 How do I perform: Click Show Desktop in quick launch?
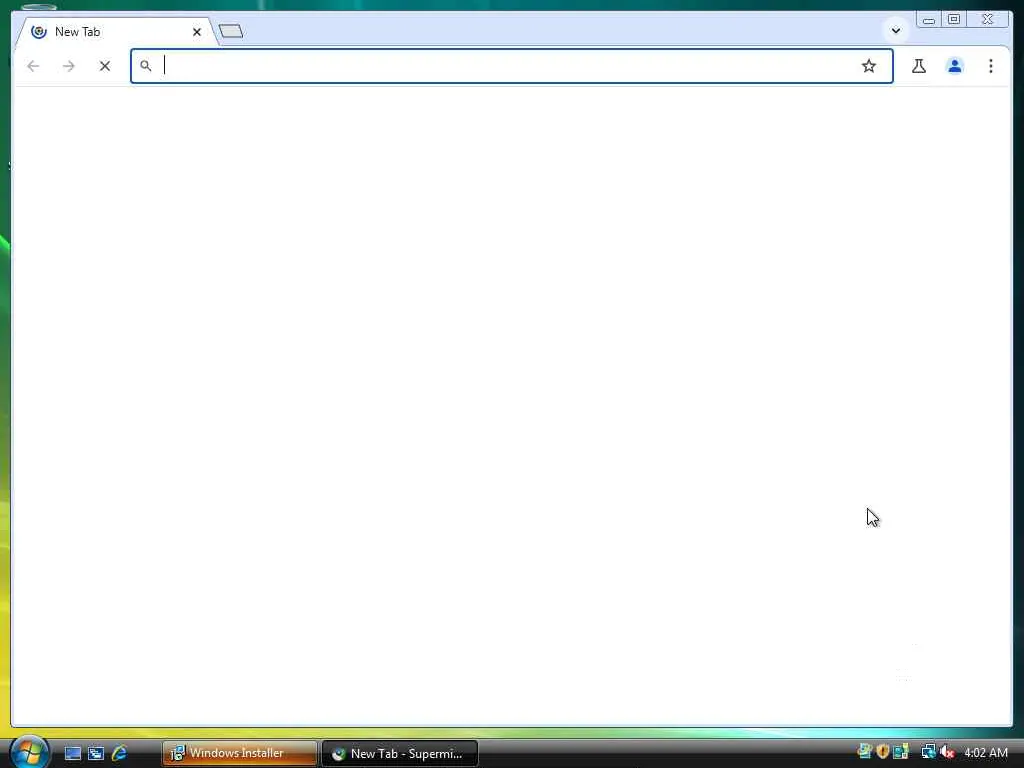[x=72, y=753]
